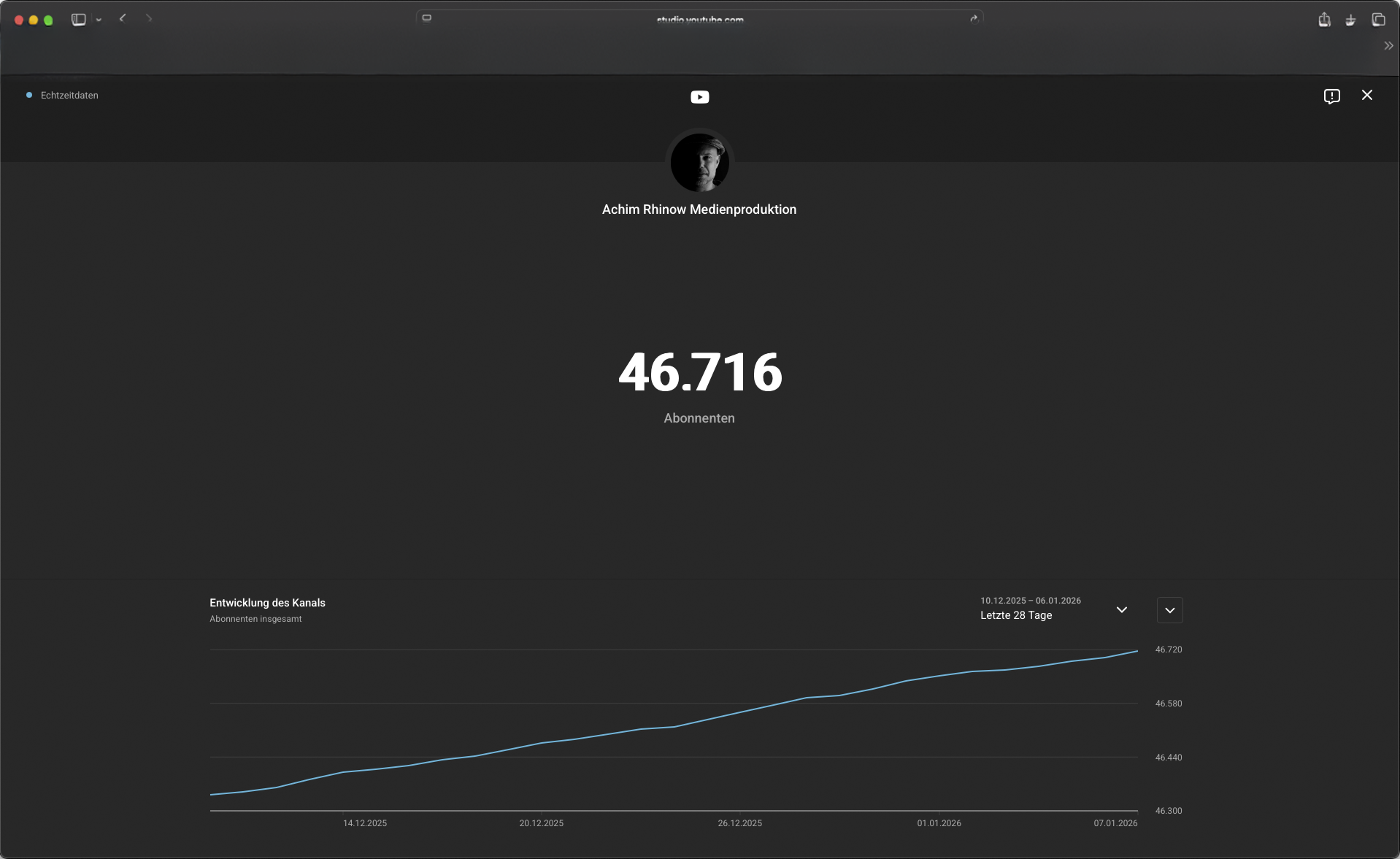Viewport: 1400px width, 859px height.
Task: Expand the hidden toolbar items chevron
Action: click(x=1388, y=46)
